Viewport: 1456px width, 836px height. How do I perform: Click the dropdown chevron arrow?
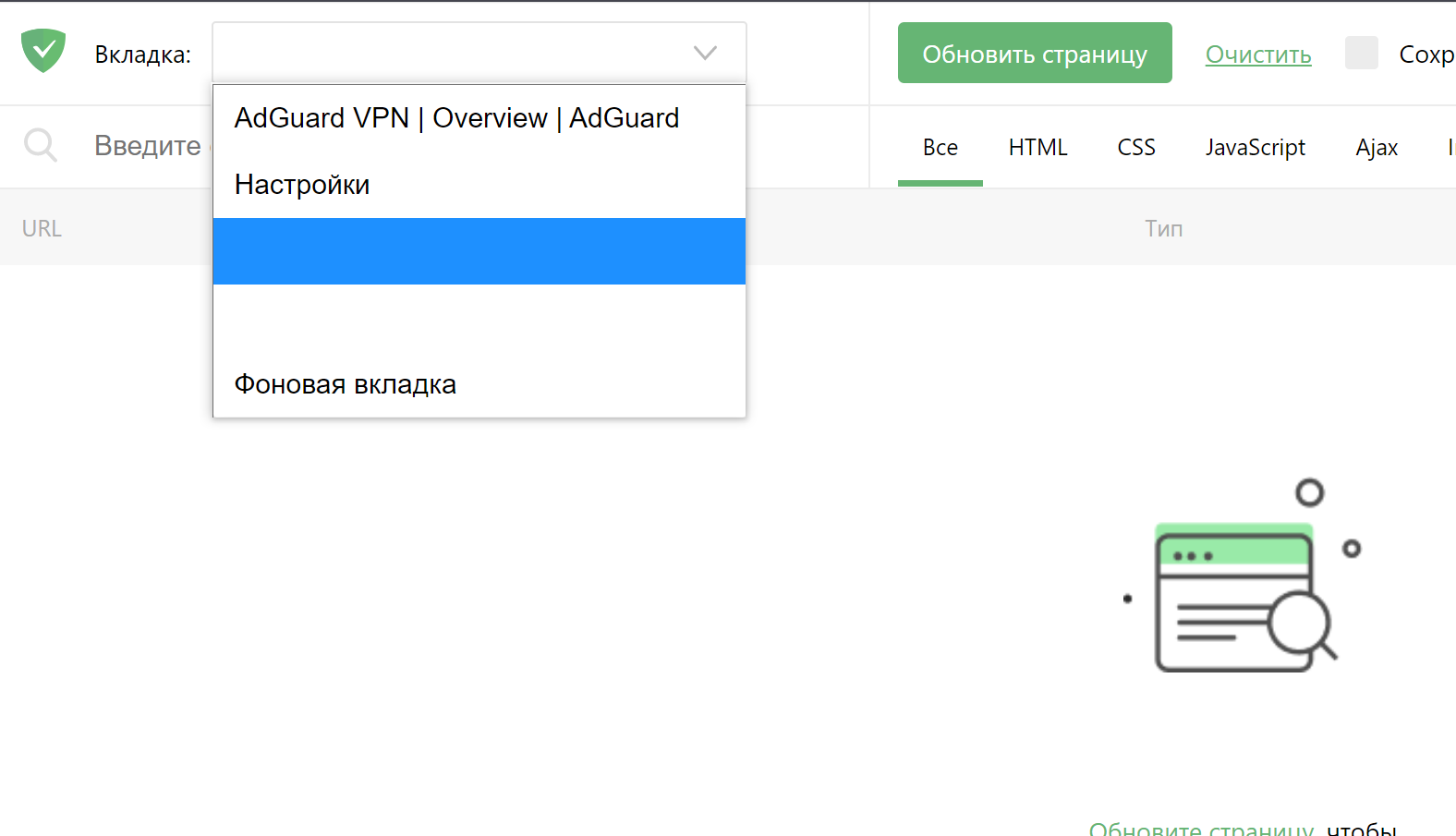click(705, 53)
